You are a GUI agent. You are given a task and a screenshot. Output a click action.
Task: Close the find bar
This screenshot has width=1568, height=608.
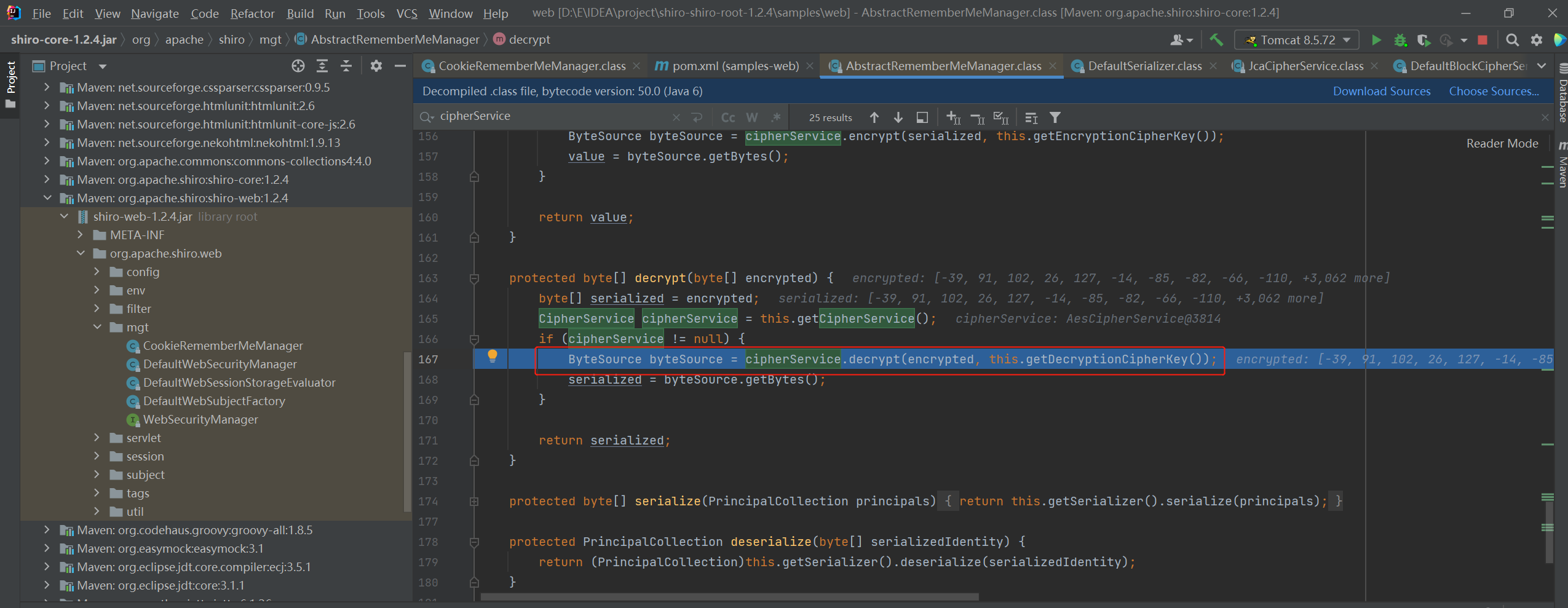(x=1545, y=117)
